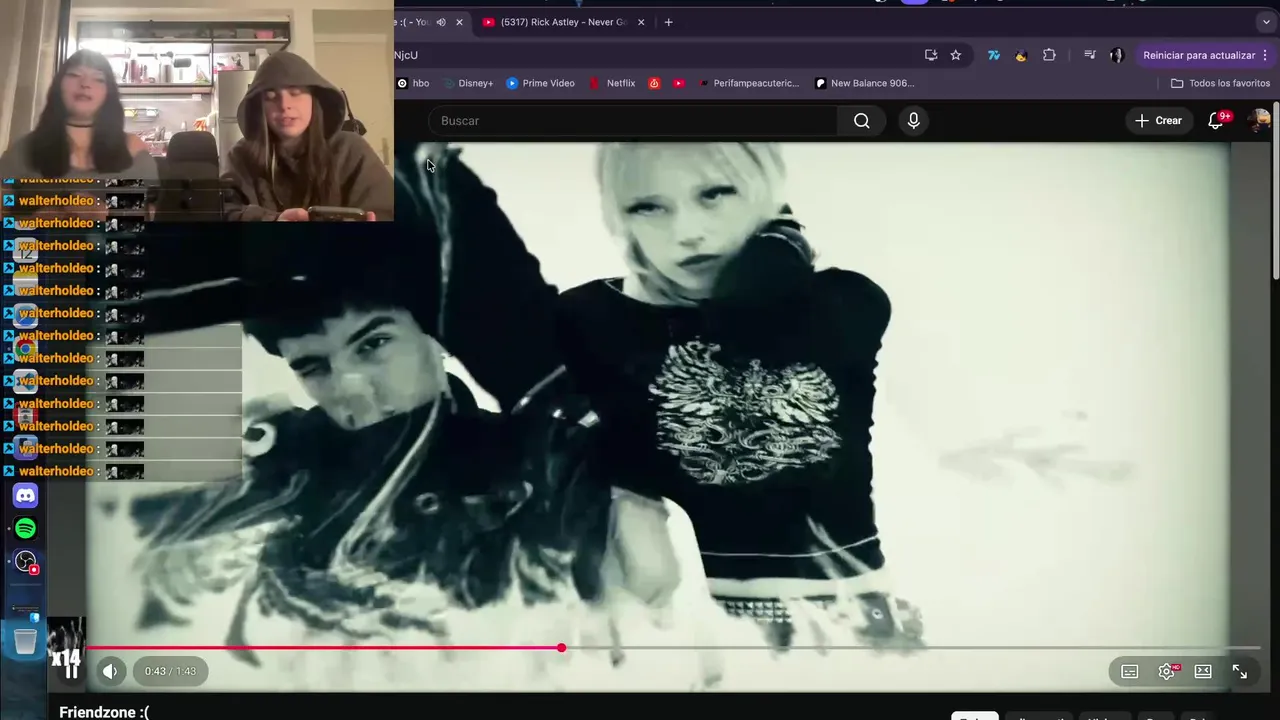Screen dimensions: 1280x720
Task: Open the Disney+ bookmark
Action: point(468,83)
